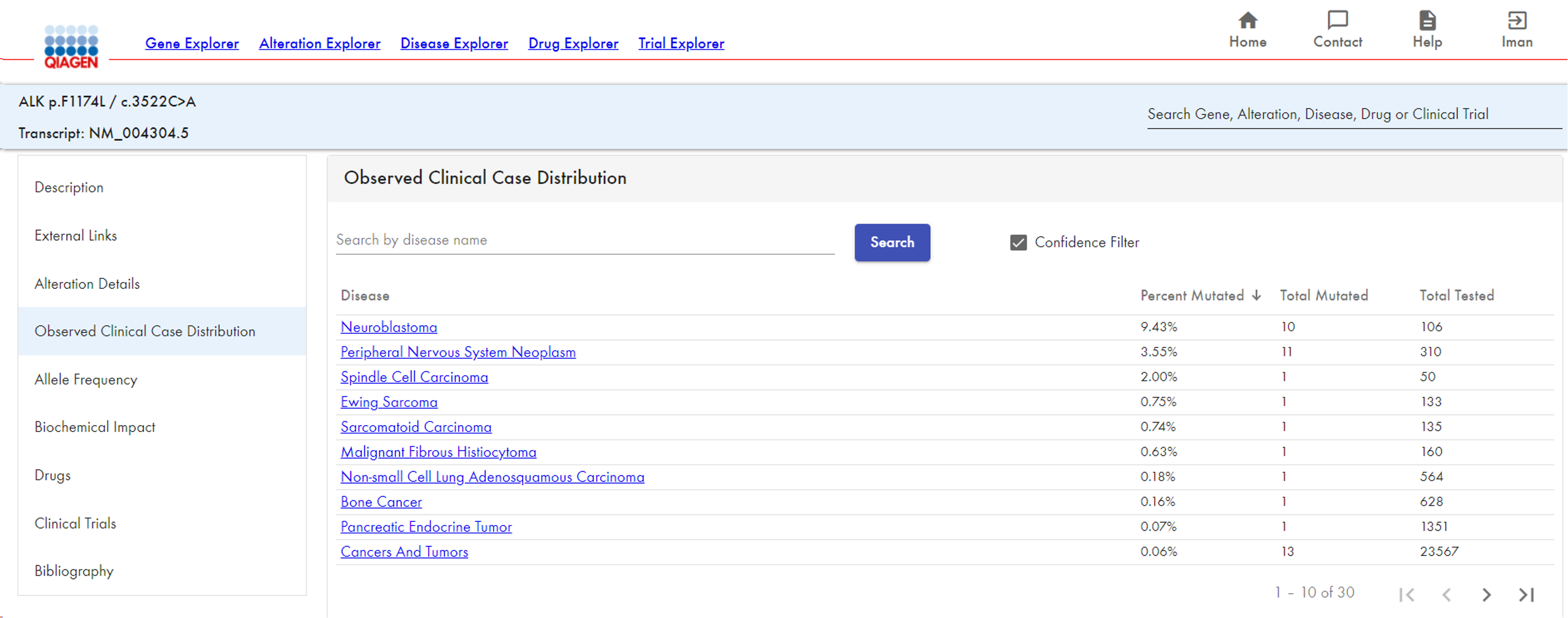The height and width of the screenshot is (618, 1568).
Task: Go to Home via house icon
Action: 1247,21
